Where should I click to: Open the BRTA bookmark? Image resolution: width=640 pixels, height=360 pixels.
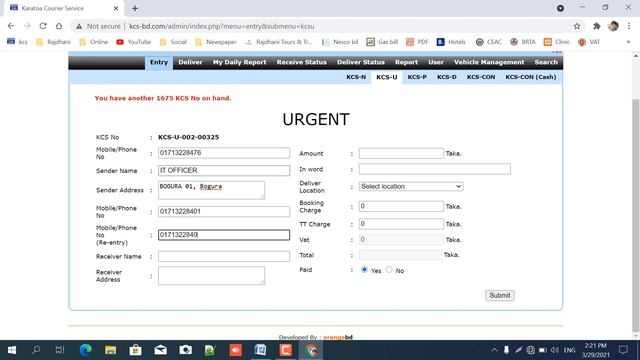click(523, 42)
